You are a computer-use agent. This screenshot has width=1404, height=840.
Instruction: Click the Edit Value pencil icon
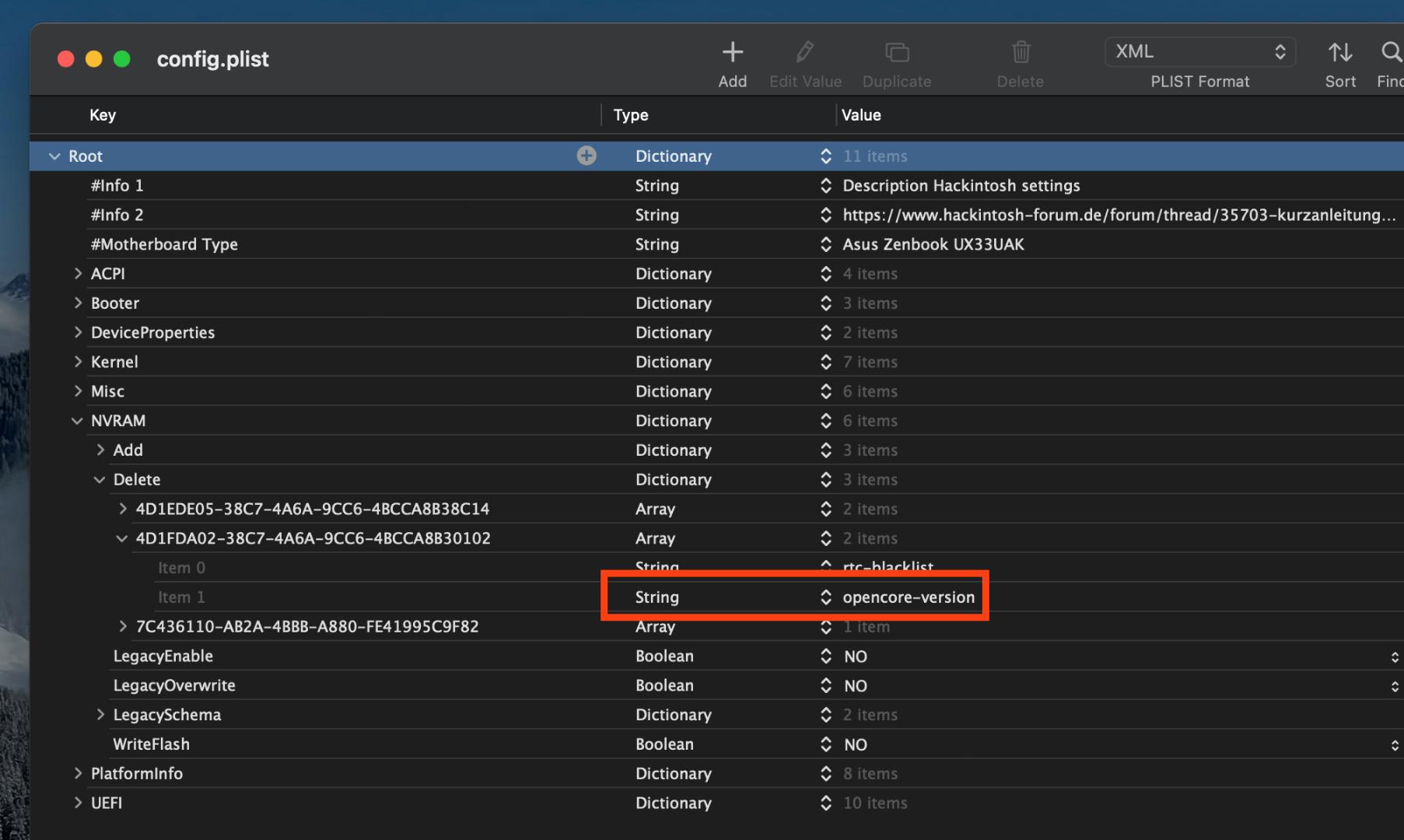(x=805, y=53)
